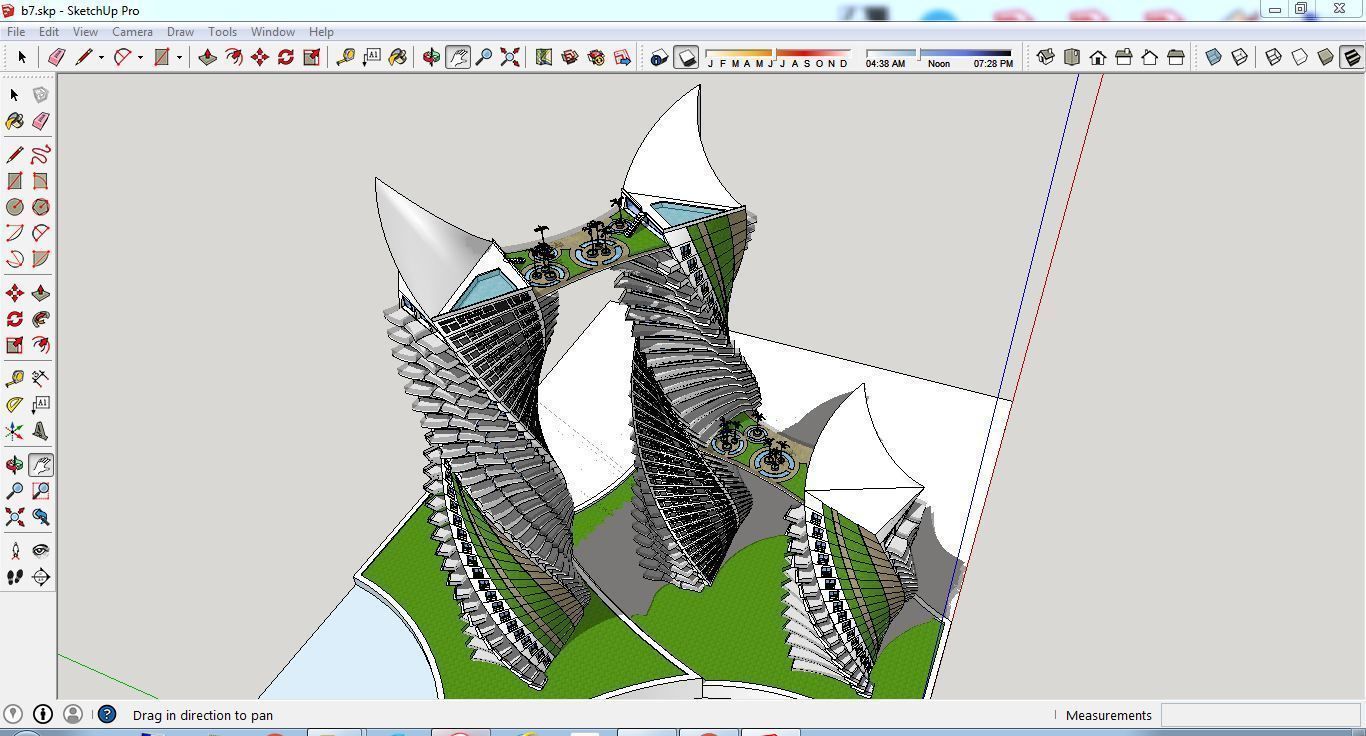1366x736 pixels.
Task: Open the Camera menu
Action: tap(132, 32)
